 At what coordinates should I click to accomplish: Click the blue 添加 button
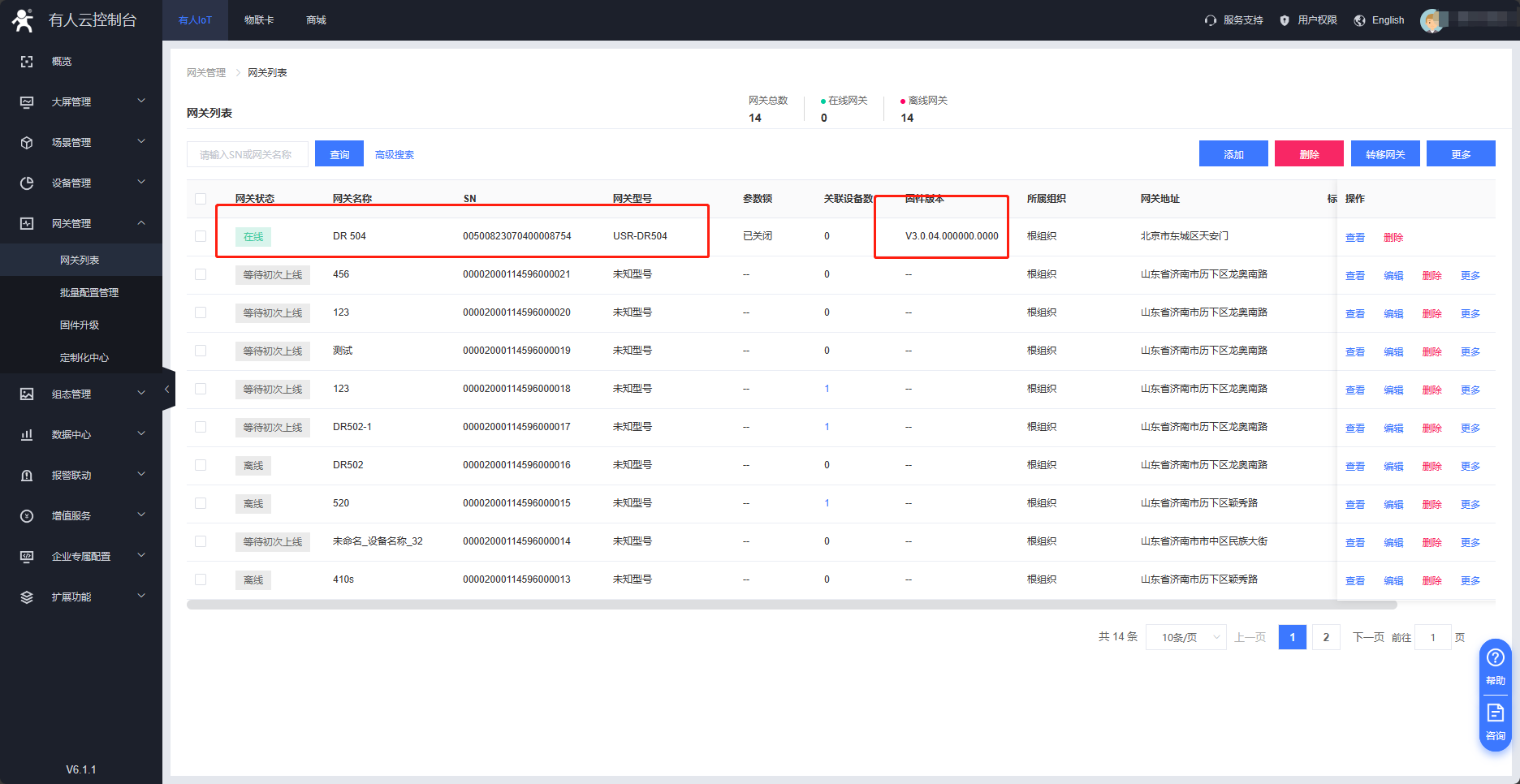coord(1233,154)
